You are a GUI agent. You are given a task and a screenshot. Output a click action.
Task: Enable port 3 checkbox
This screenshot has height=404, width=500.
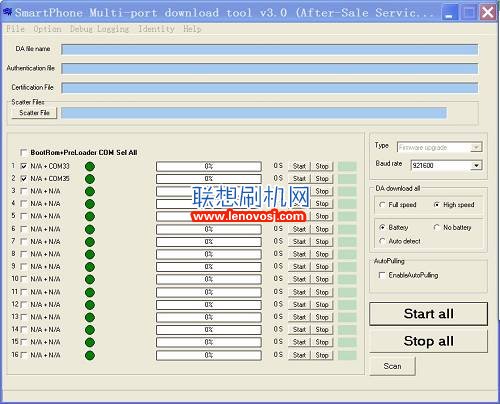(24, 191)
